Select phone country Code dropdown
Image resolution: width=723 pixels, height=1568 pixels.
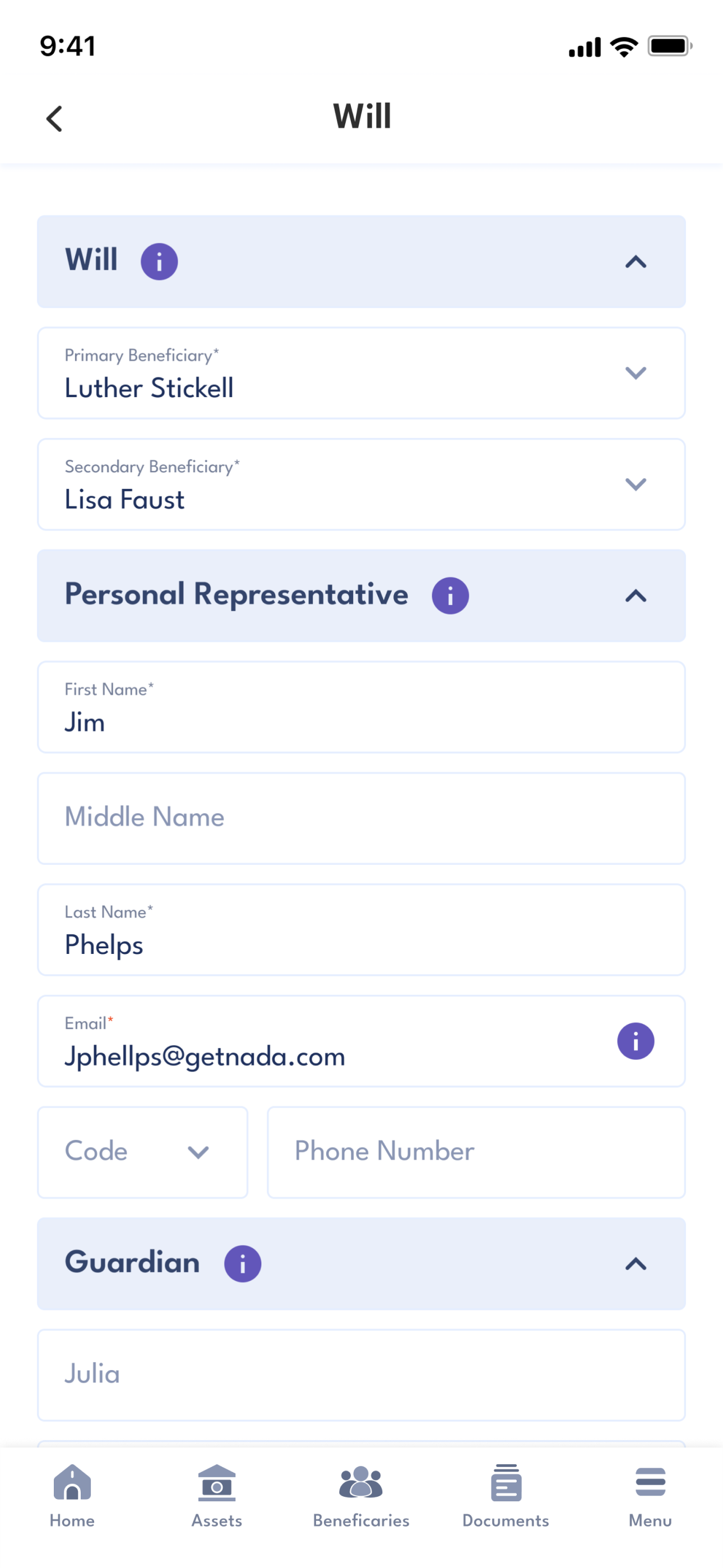pyautogui.click(x=142, y=1152)
